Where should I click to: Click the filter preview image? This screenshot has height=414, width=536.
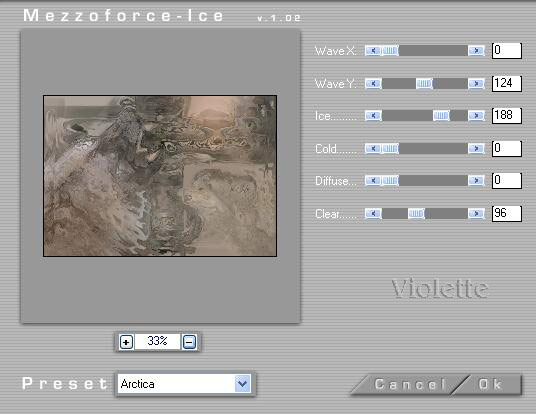(160, 176)
